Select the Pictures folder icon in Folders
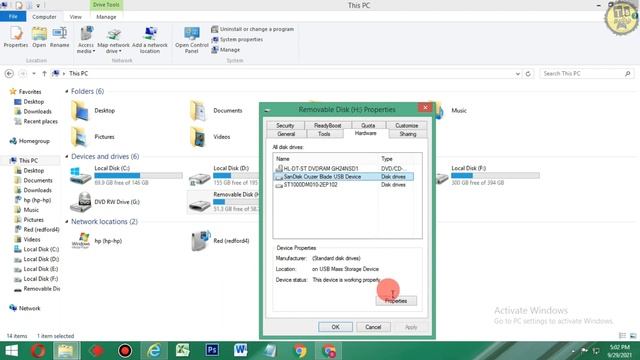 point(80,137)
